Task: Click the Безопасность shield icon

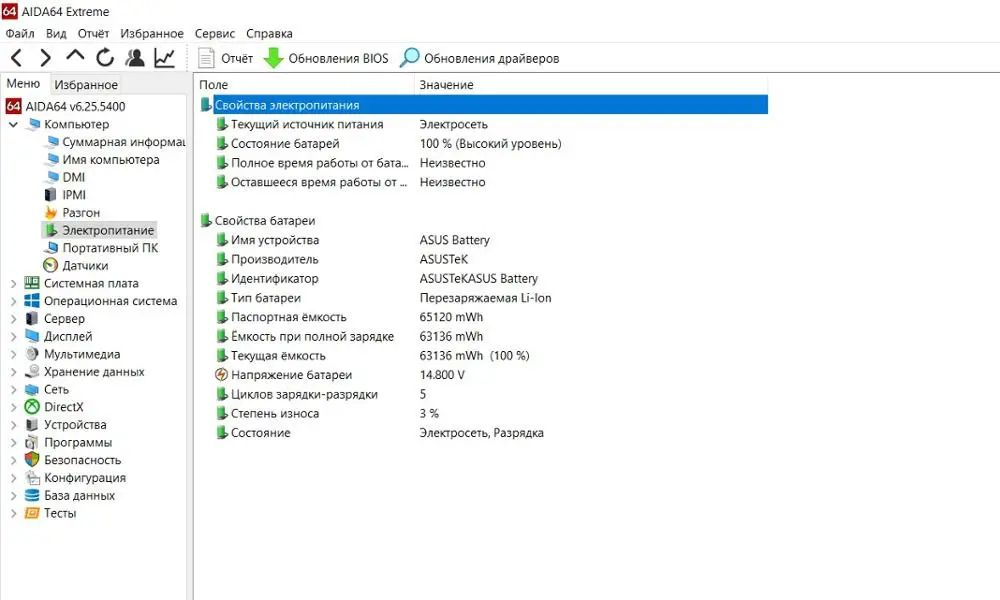Action: [32, 459]
